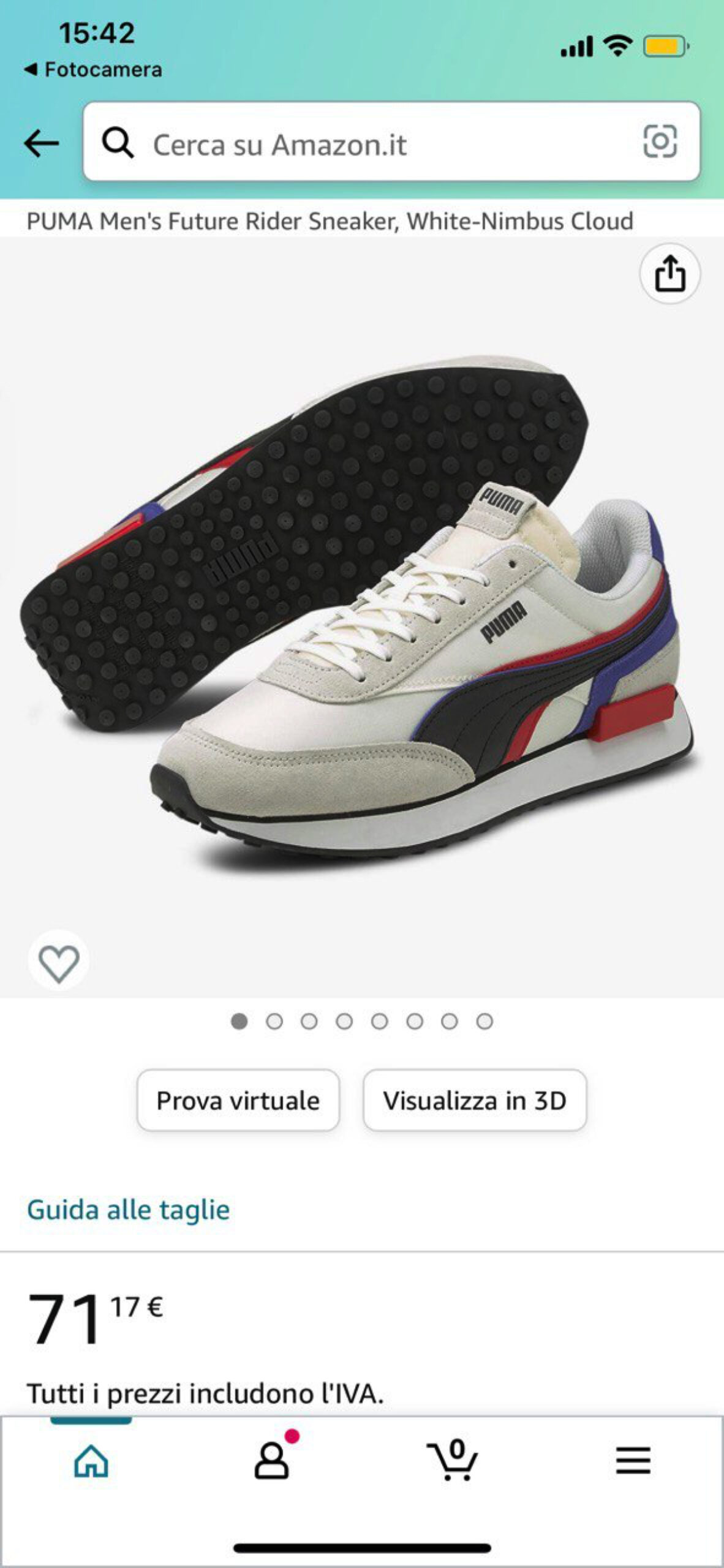
Task: Select the second image carousel dot
Action: click(274, 1021)
